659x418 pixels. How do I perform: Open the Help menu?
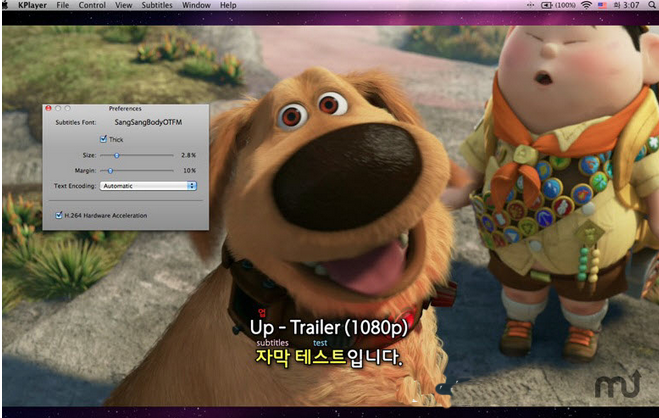(x=228, y=5)
